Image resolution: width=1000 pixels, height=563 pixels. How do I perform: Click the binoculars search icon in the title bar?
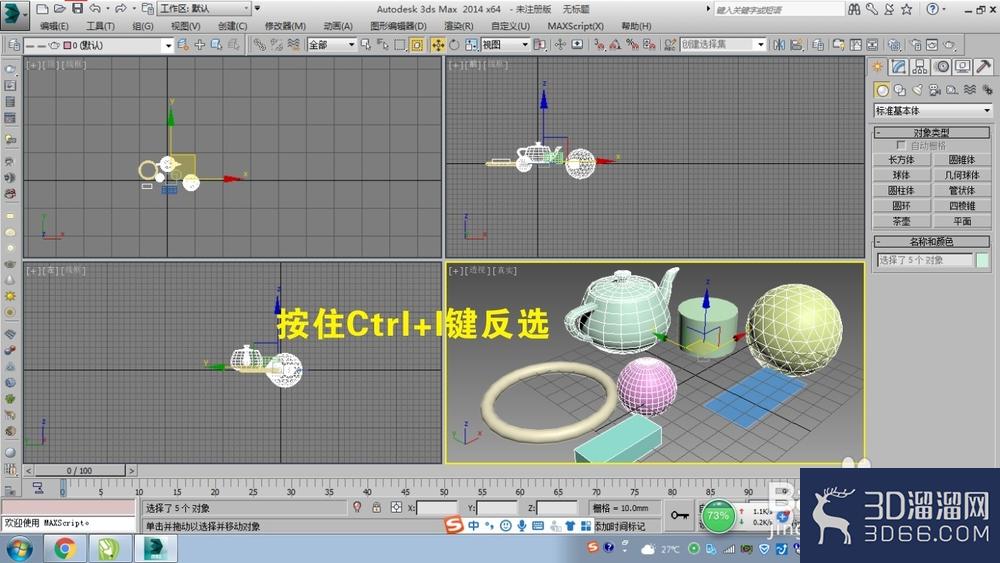tap(855, 9)
